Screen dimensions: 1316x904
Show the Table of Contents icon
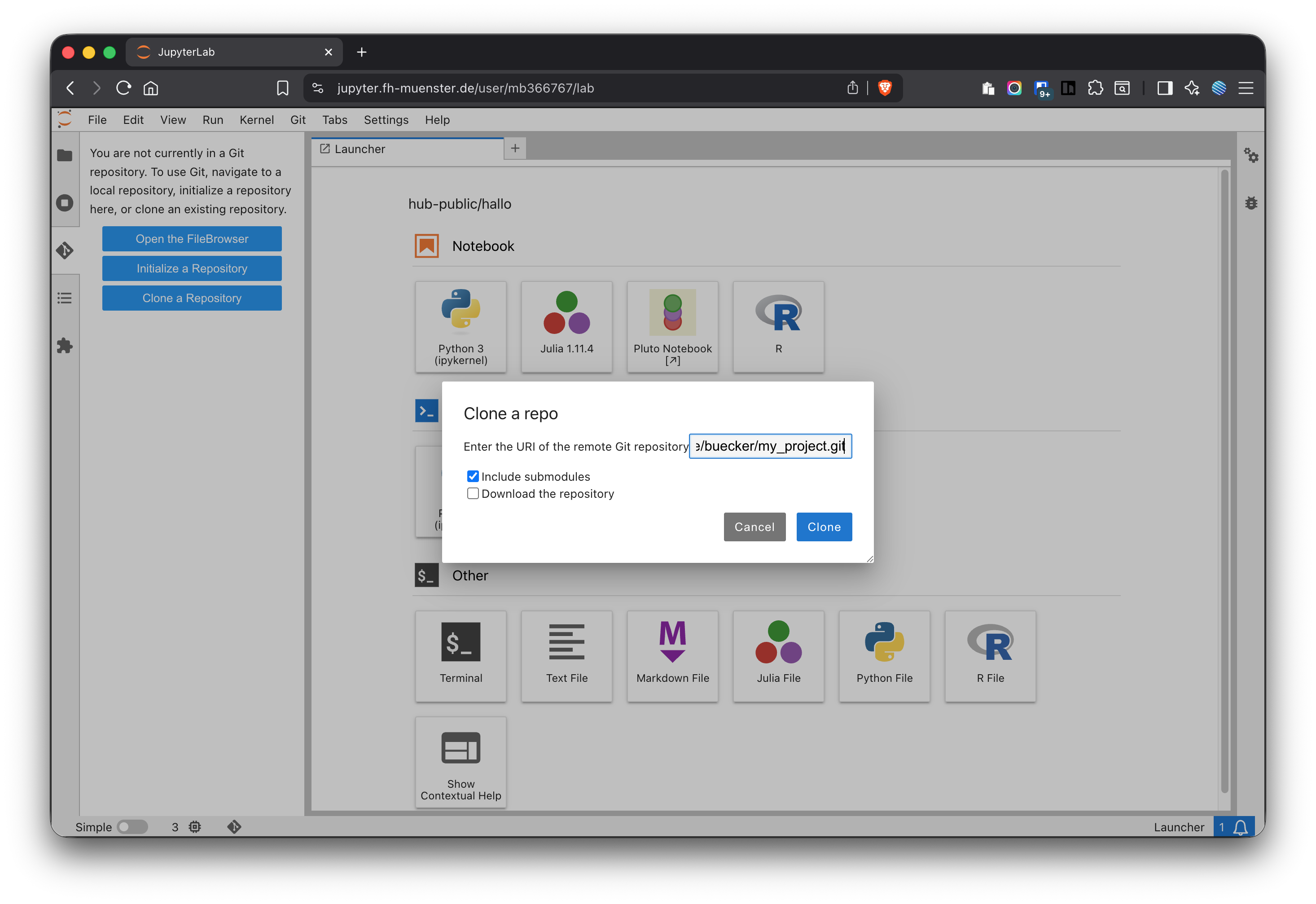(x=65, y=298)
